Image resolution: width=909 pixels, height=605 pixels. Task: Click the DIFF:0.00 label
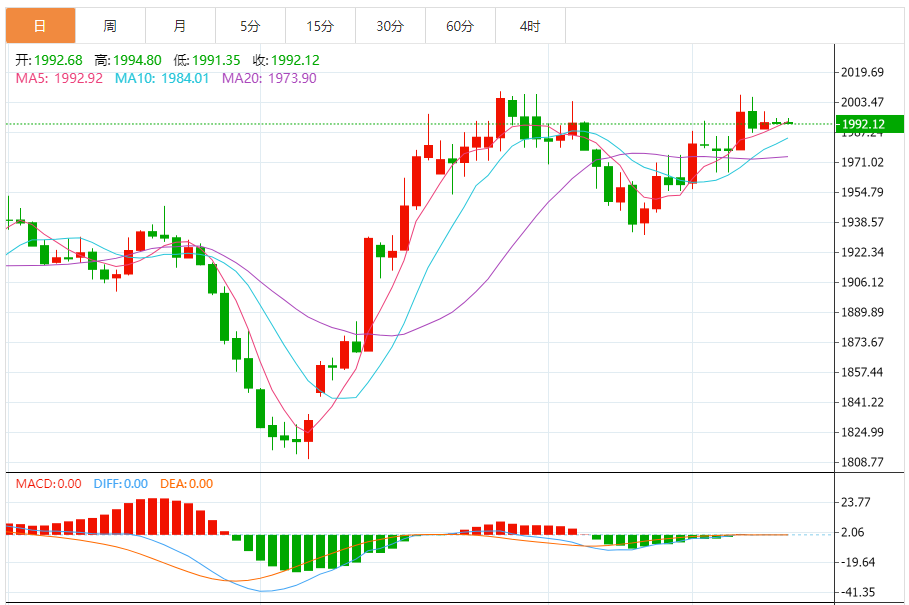121,484
